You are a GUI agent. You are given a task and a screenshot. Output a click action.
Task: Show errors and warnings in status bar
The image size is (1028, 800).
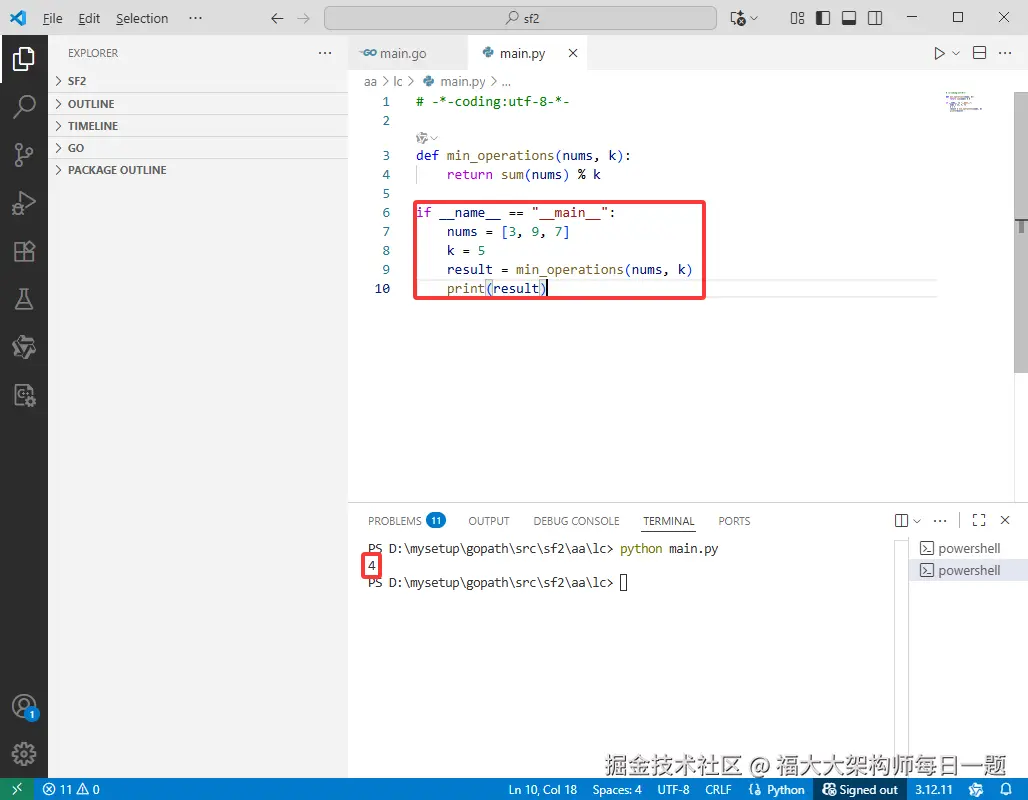(x=71, y=789)
